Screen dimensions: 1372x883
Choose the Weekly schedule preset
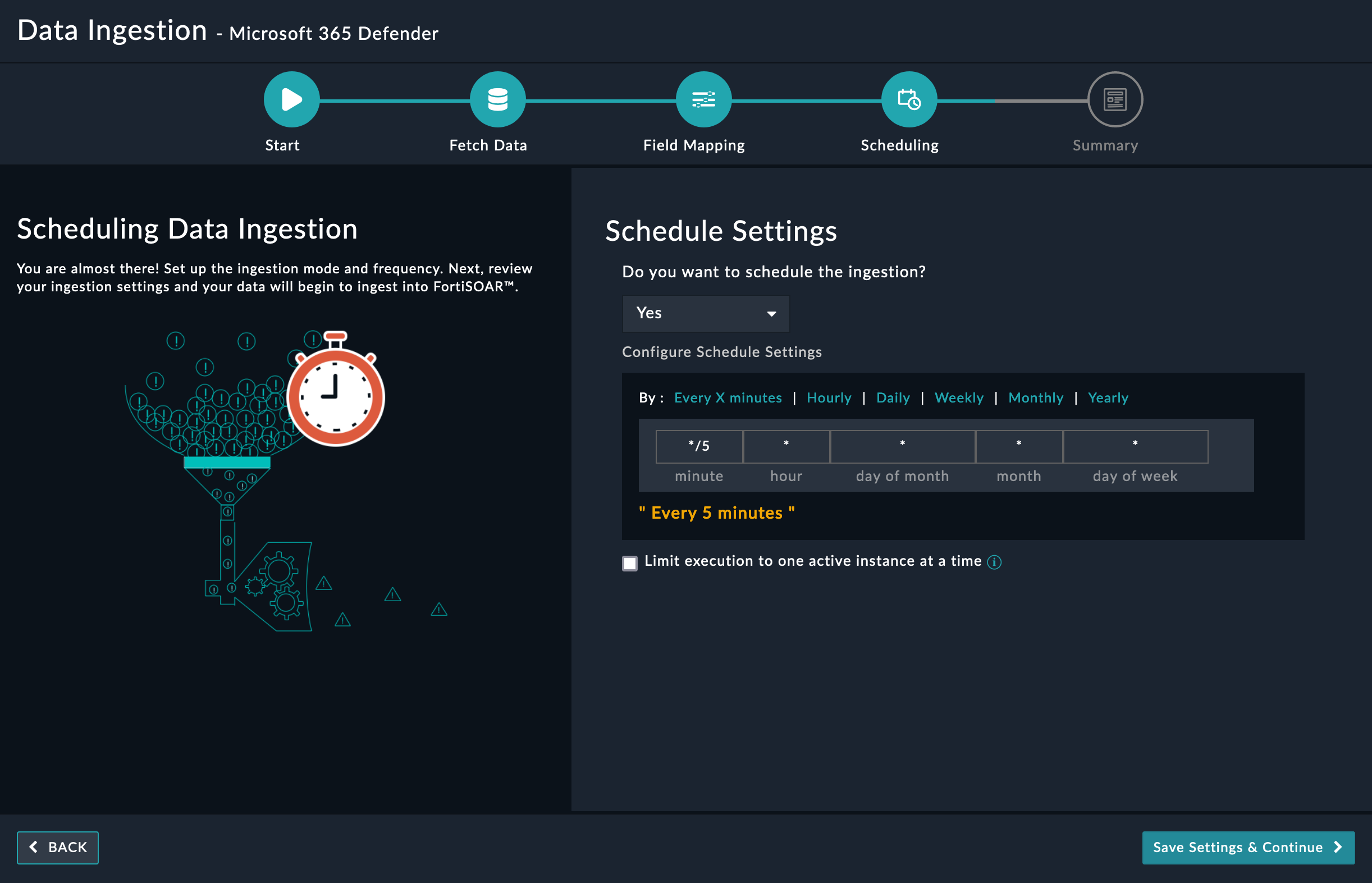(x=959, y=397)
